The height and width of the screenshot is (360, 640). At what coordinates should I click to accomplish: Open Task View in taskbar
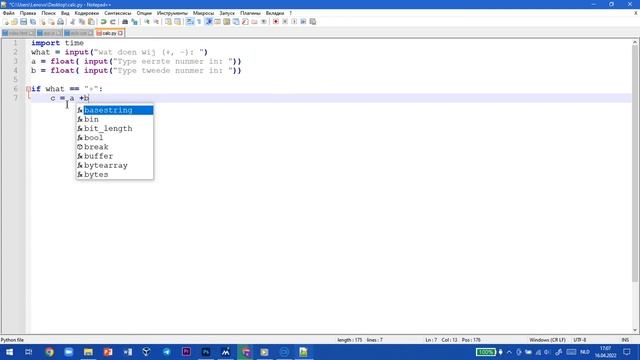tap(29, 352)
